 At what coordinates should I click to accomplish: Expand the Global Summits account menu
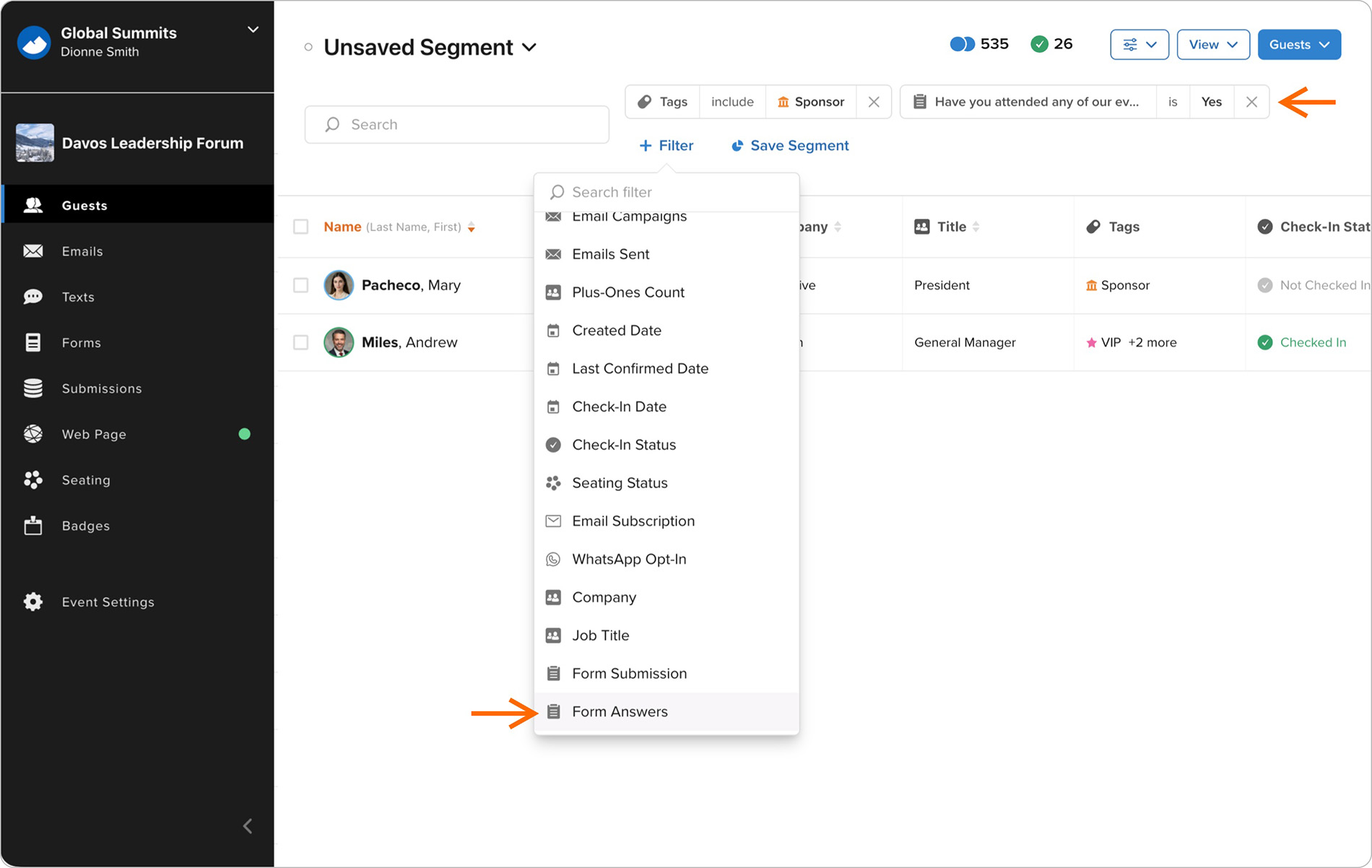click(253, 30)
